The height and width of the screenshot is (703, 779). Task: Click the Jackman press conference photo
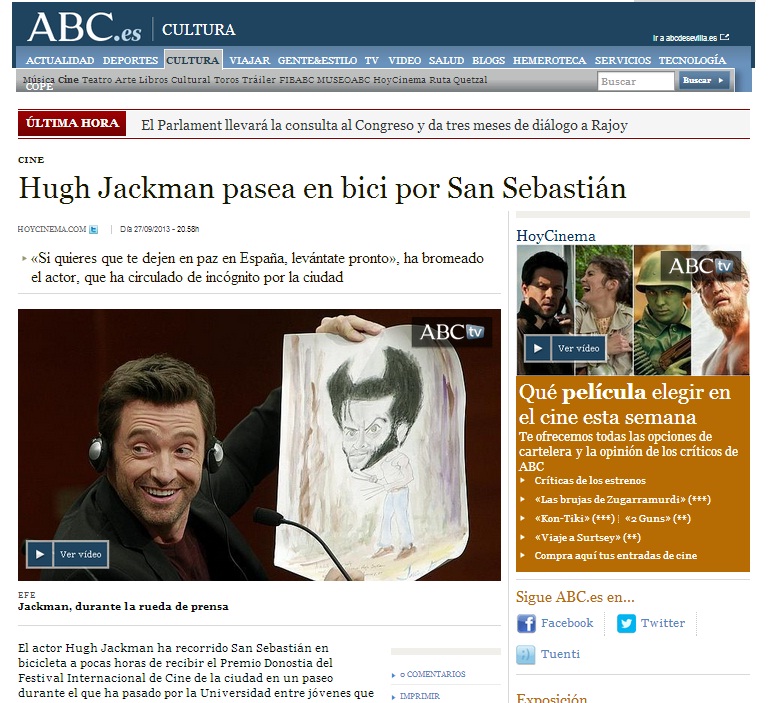[x=259, y=445]
